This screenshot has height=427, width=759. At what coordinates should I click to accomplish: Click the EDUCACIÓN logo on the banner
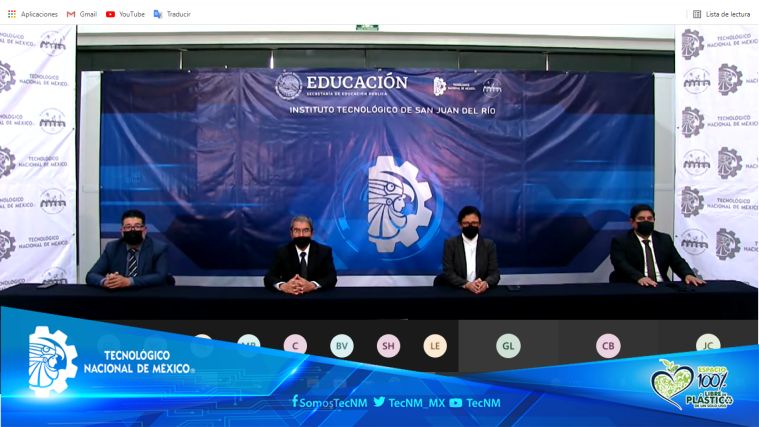pos(342,85)
